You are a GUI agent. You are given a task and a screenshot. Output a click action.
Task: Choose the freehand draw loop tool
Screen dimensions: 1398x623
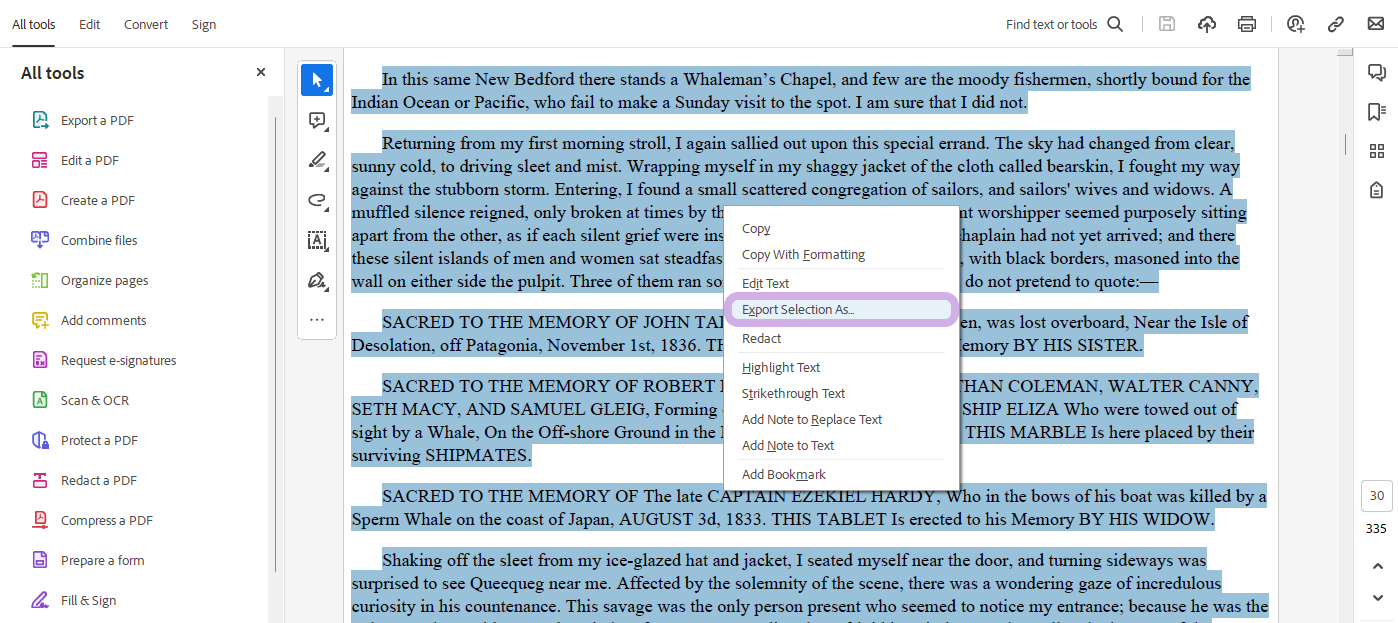[x=317, y=200]
